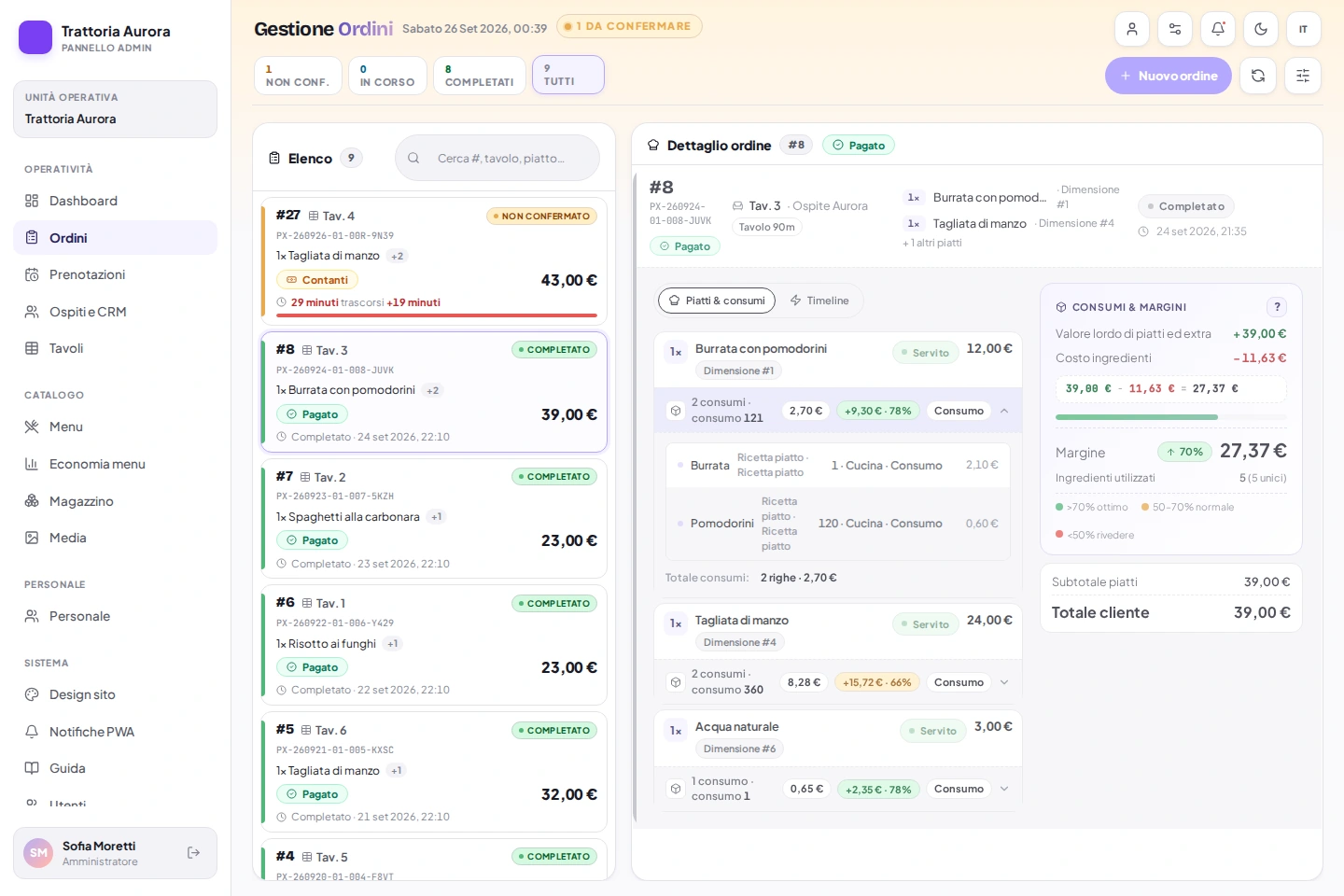
Task: Click Nuovo ordine button
Action: click(1169, 76)
